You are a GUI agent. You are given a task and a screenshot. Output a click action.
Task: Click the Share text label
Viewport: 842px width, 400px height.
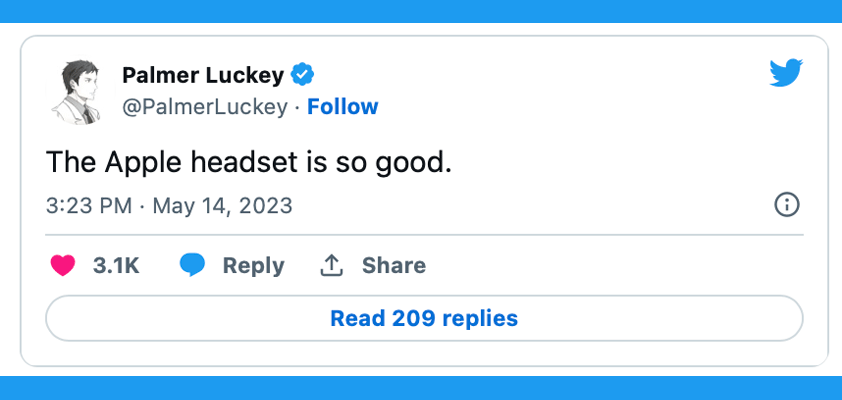[394, 265]
